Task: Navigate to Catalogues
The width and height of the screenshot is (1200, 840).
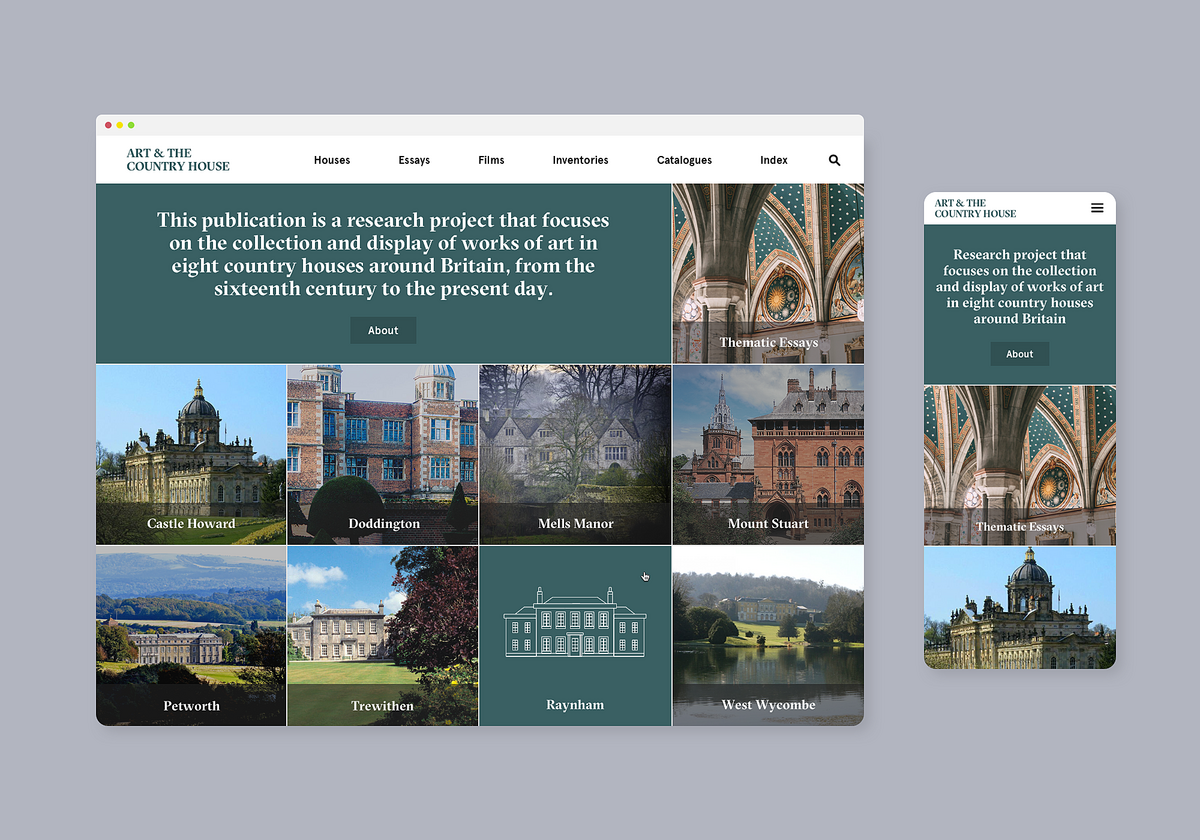Action: [684, 160]
